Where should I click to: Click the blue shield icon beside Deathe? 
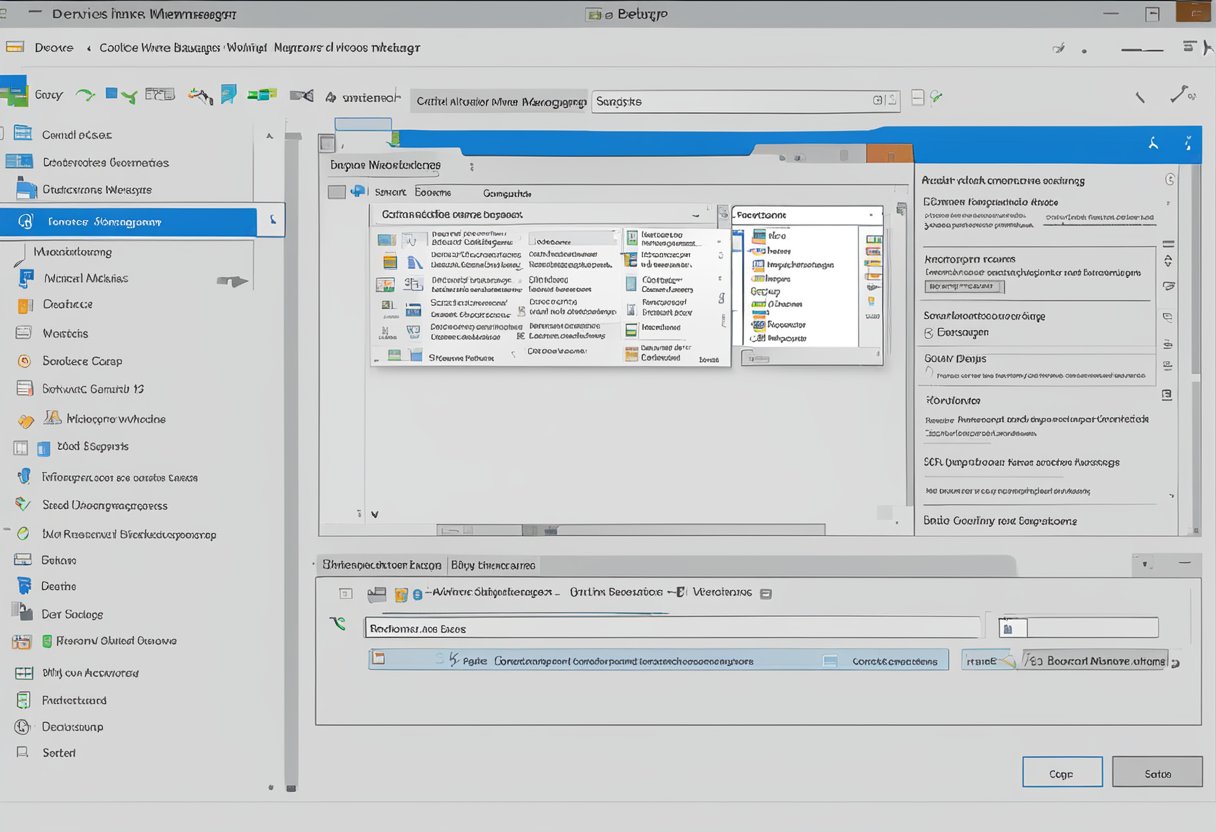click(23, 587)
